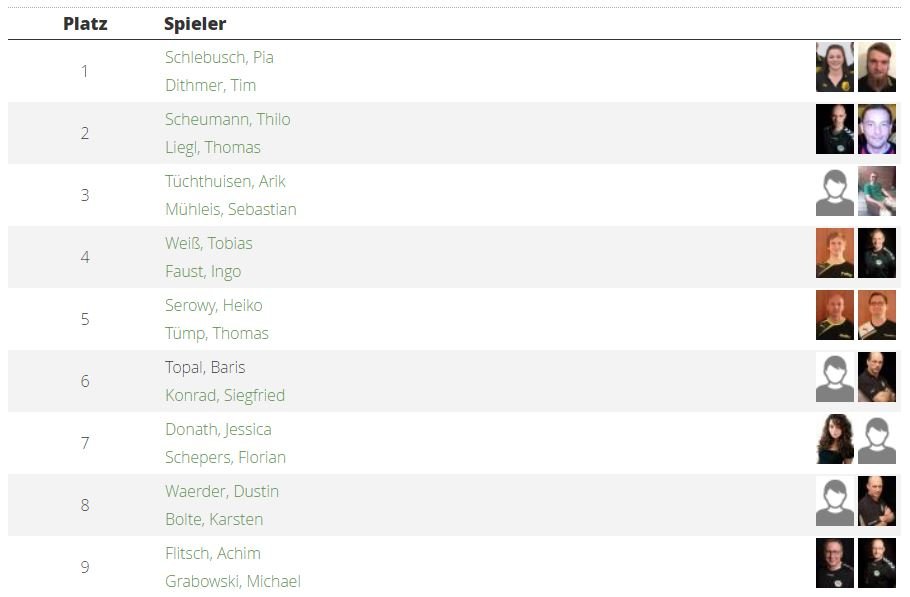
Task: Click first photo thumbnail in rank 7 row
Action: click(x=834, y=439)
